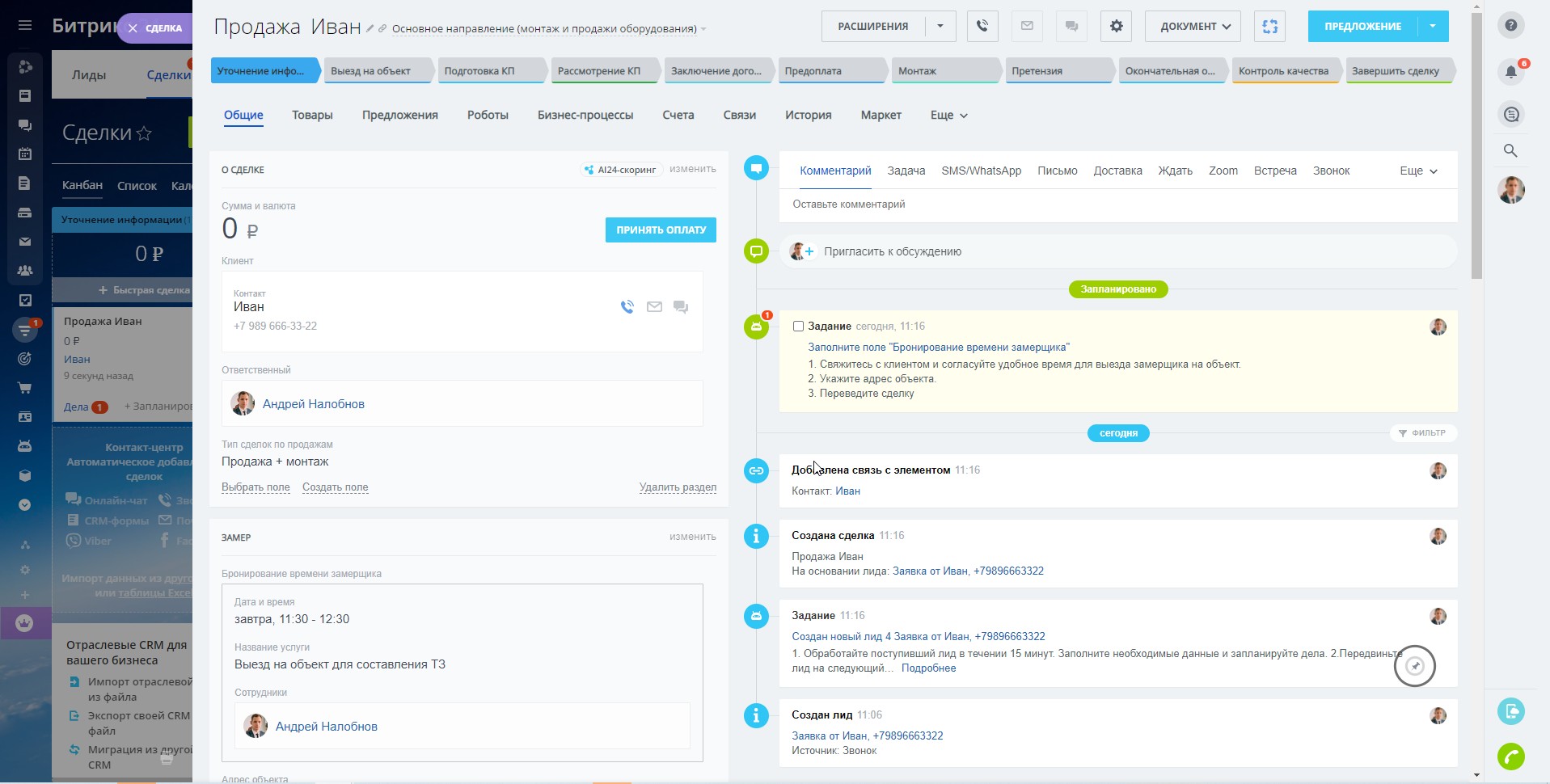
Task: Click the green phone dial button
Action: [x=1510, y=757]
